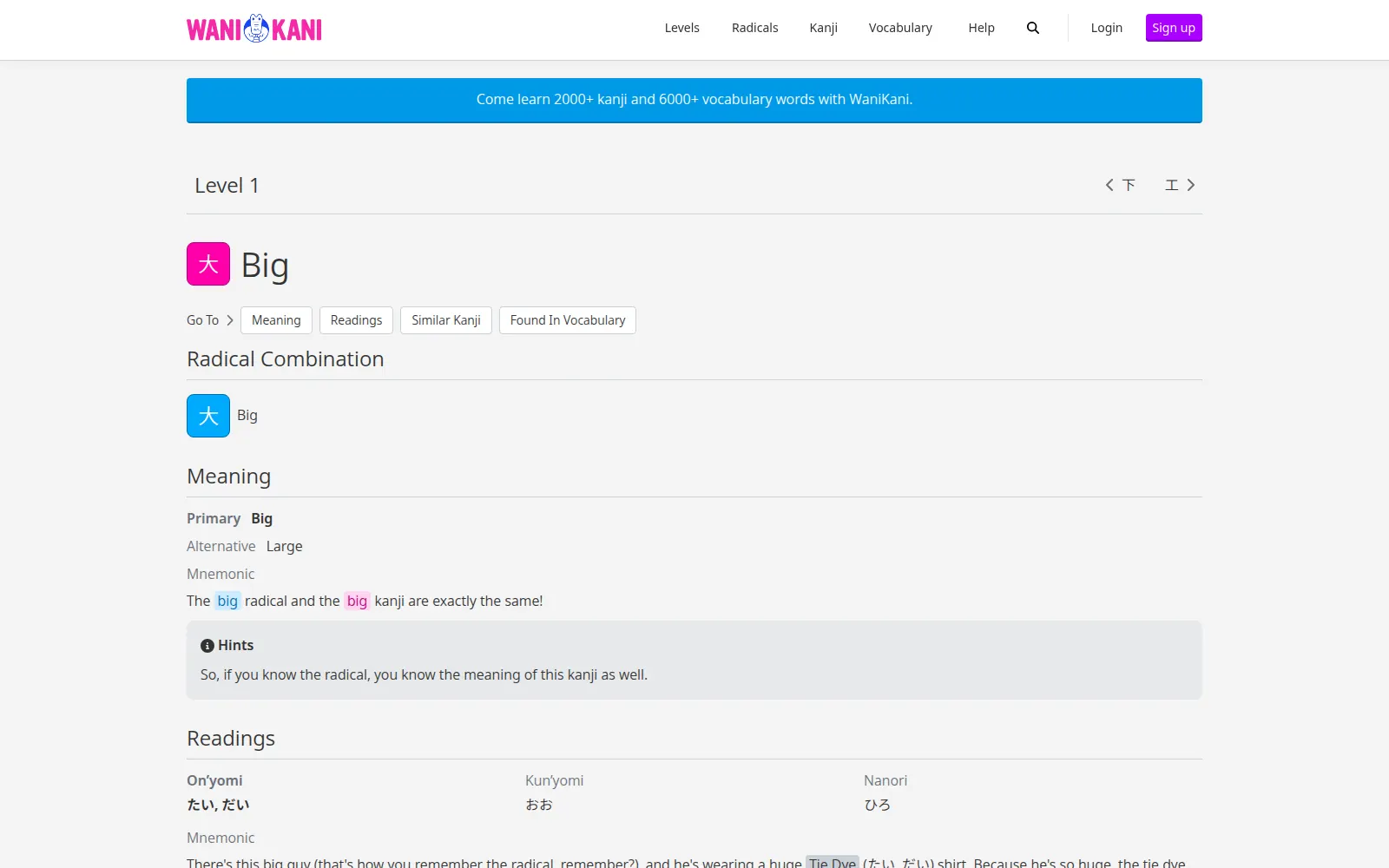Open the Kanji menu
The height and width of the screenshot is (868, 1389).
[x=824, y=28]
